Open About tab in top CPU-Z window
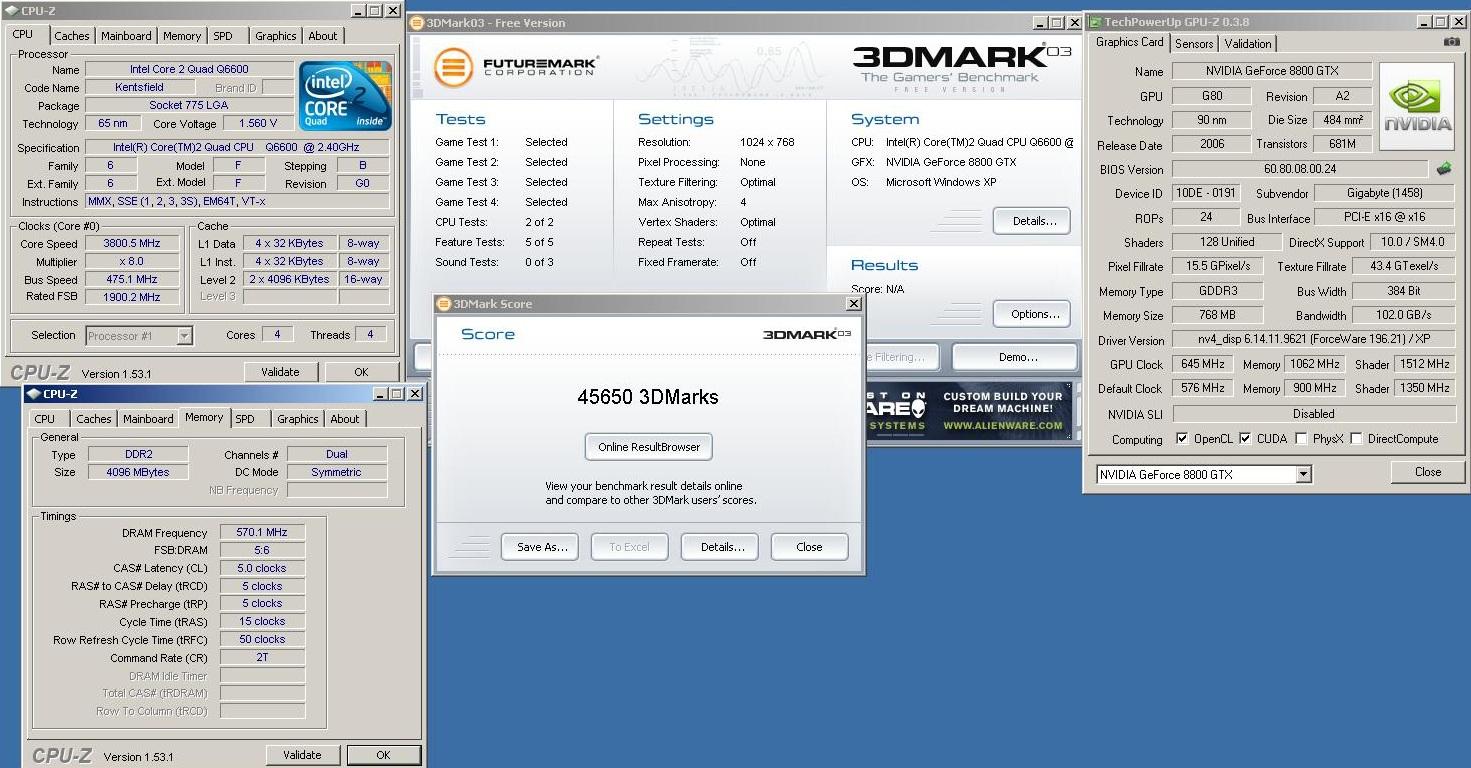1471x768 pixels. click(x=322, y=36)
